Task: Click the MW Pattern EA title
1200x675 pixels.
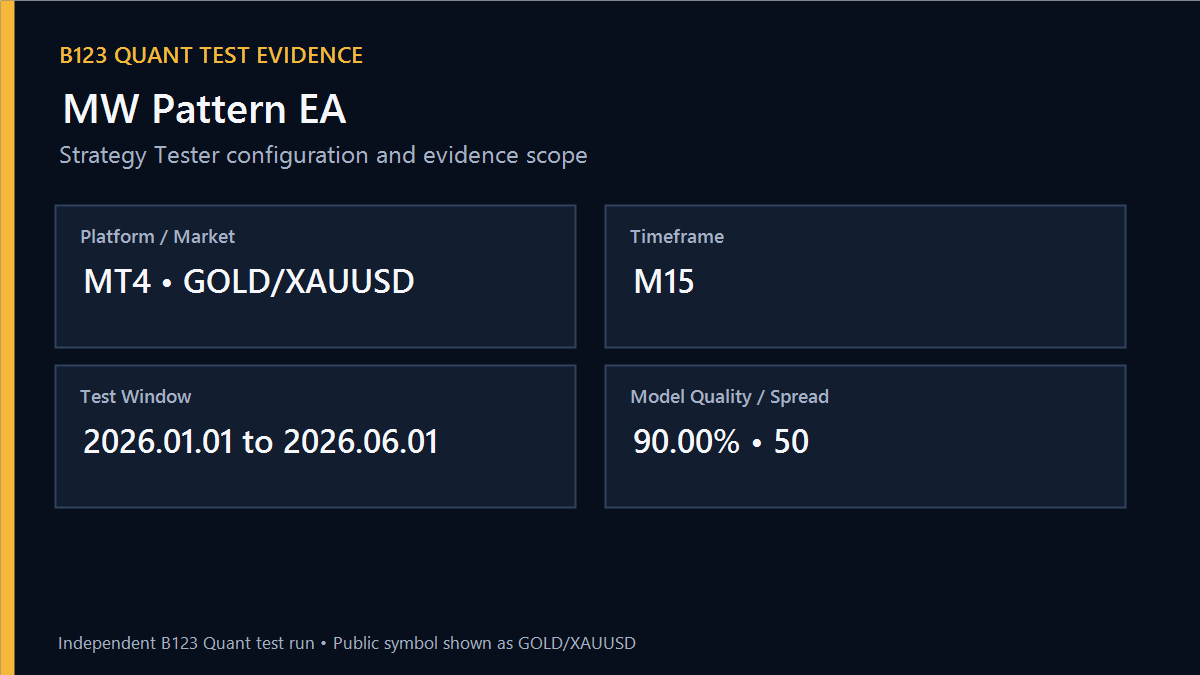Action: coord(204,109)
